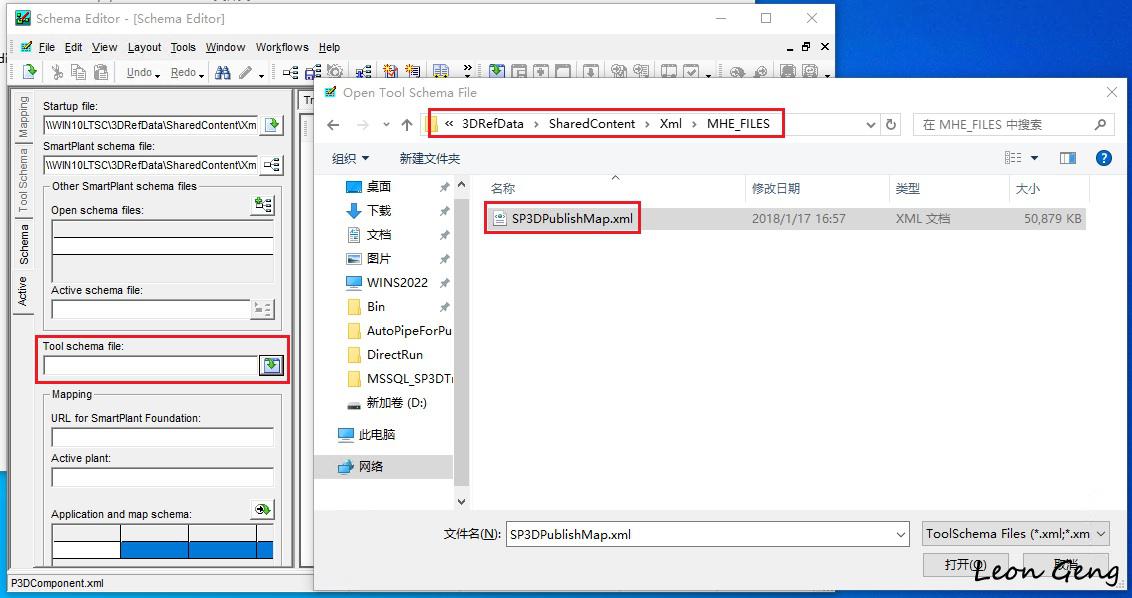The width and height of the screenshot is (1132, 598).
Task: Click the save schema toolbar icon
Action: tap(313, 72)
